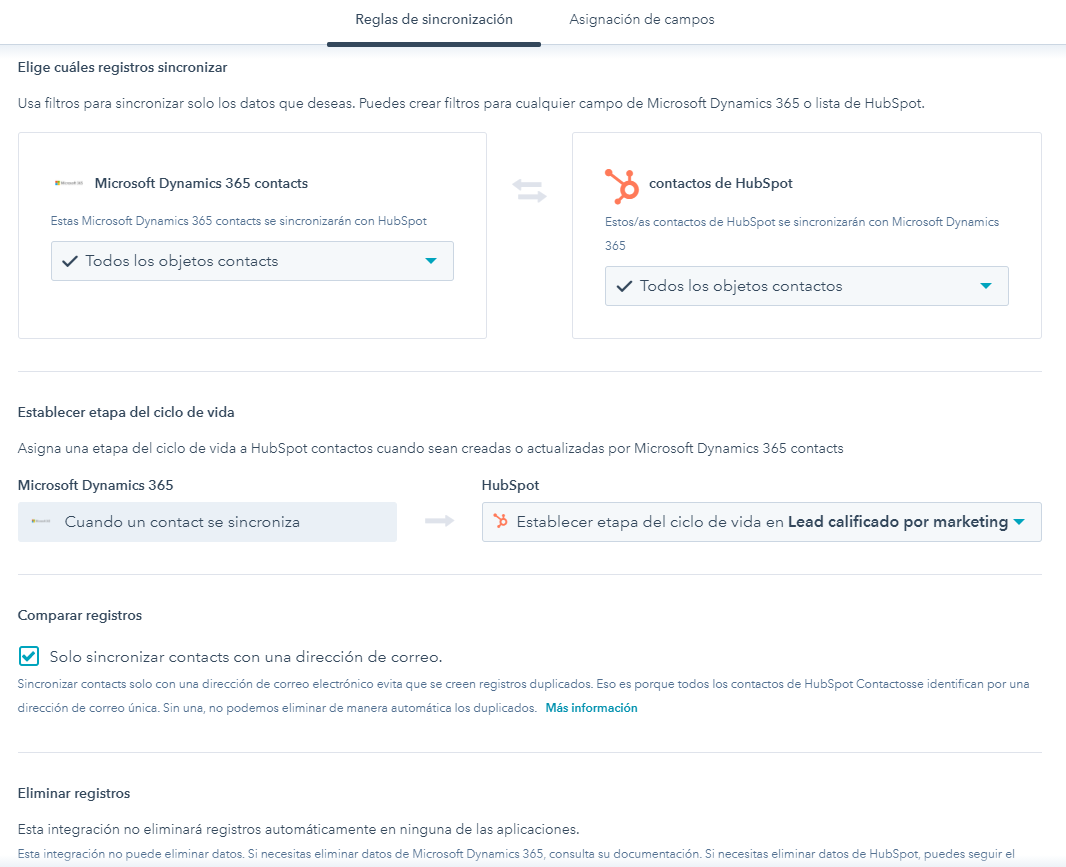Open the Todos los objetos contactos dropdown
Image resolution: width=1066 pixels, height=867 pixels.
click(x=806, y=286)
